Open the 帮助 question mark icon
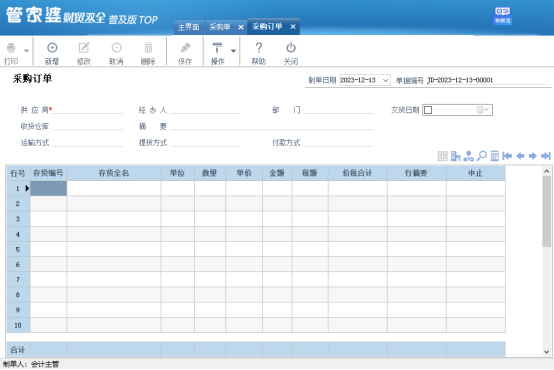The width and height of the screenshot is (554, 370). pos(259,48)
